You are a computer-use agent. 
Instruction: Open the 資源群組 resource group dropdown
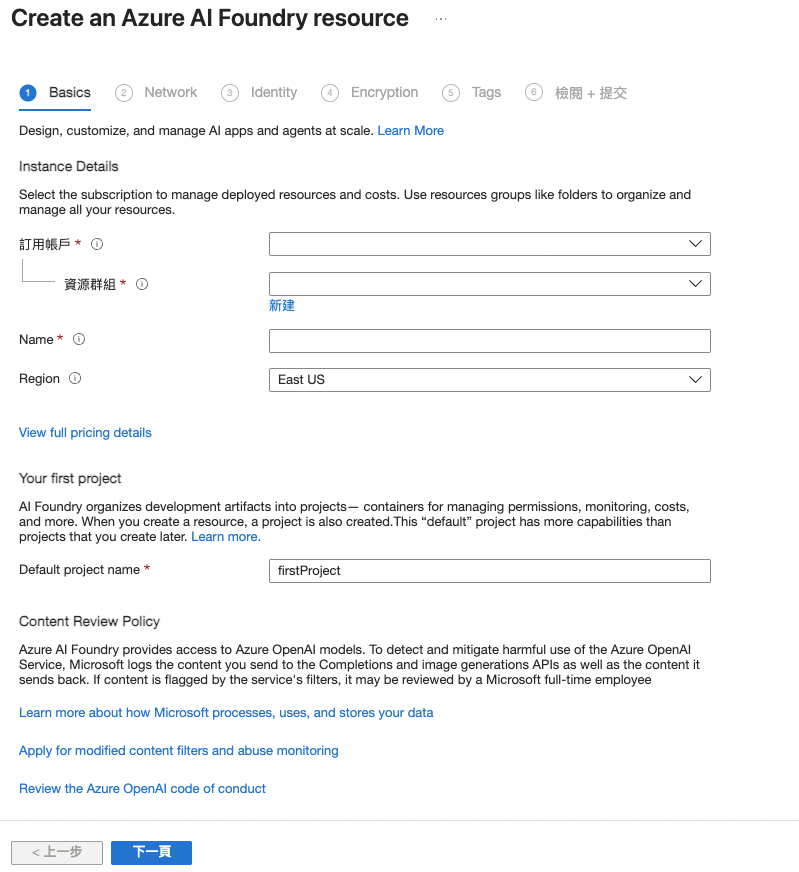pyautogui.click(x=489, y=284)
